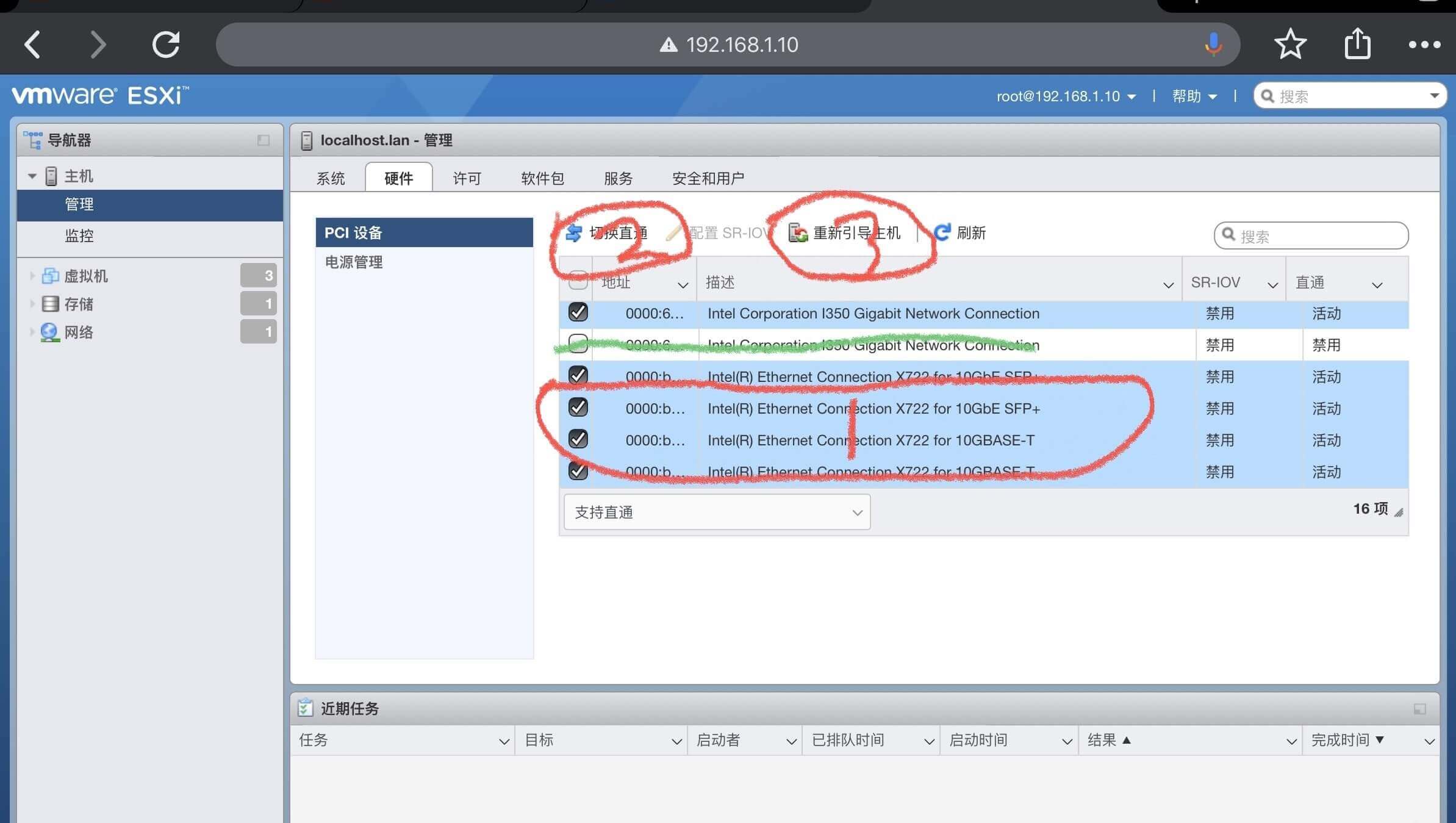Open root@192.168.1.10 user dropdown

[x=1066, y=96]
